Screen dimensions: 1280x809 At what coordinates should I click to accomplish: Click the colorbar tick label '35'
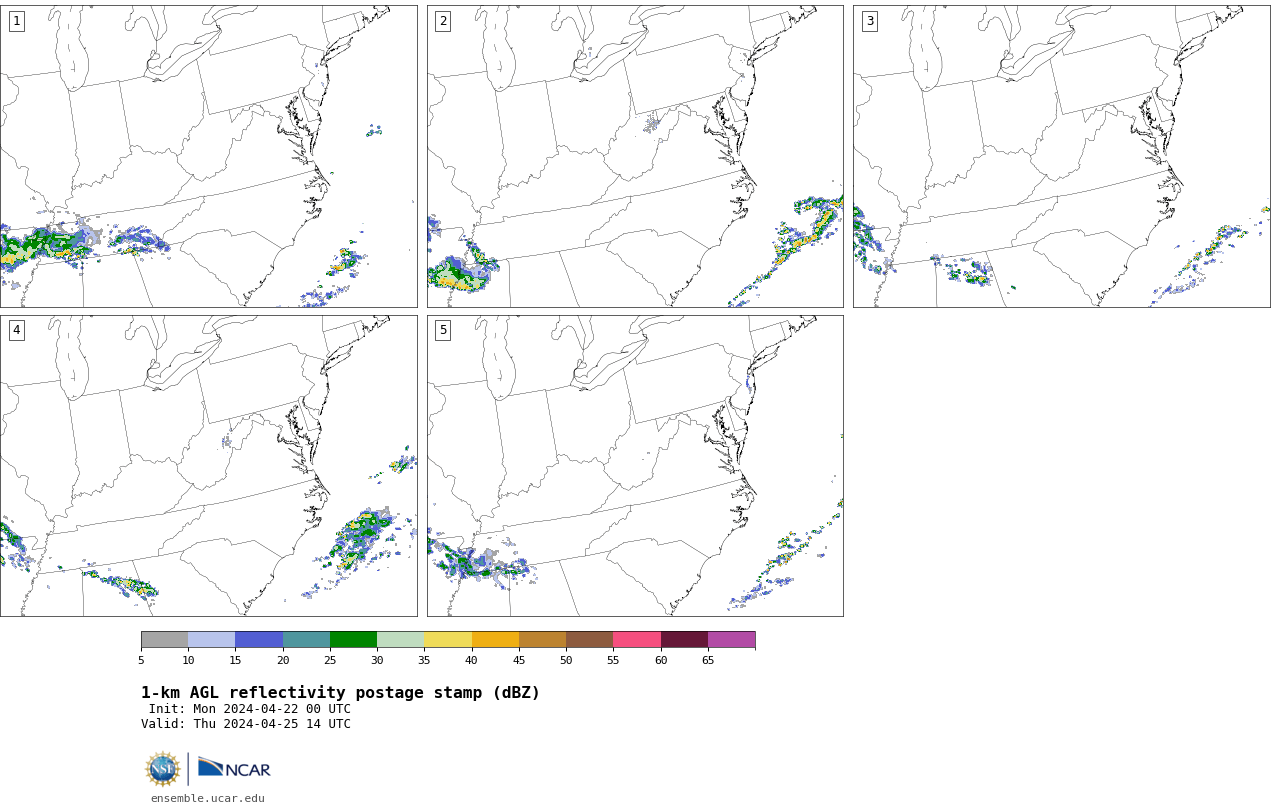coord(424,660)
